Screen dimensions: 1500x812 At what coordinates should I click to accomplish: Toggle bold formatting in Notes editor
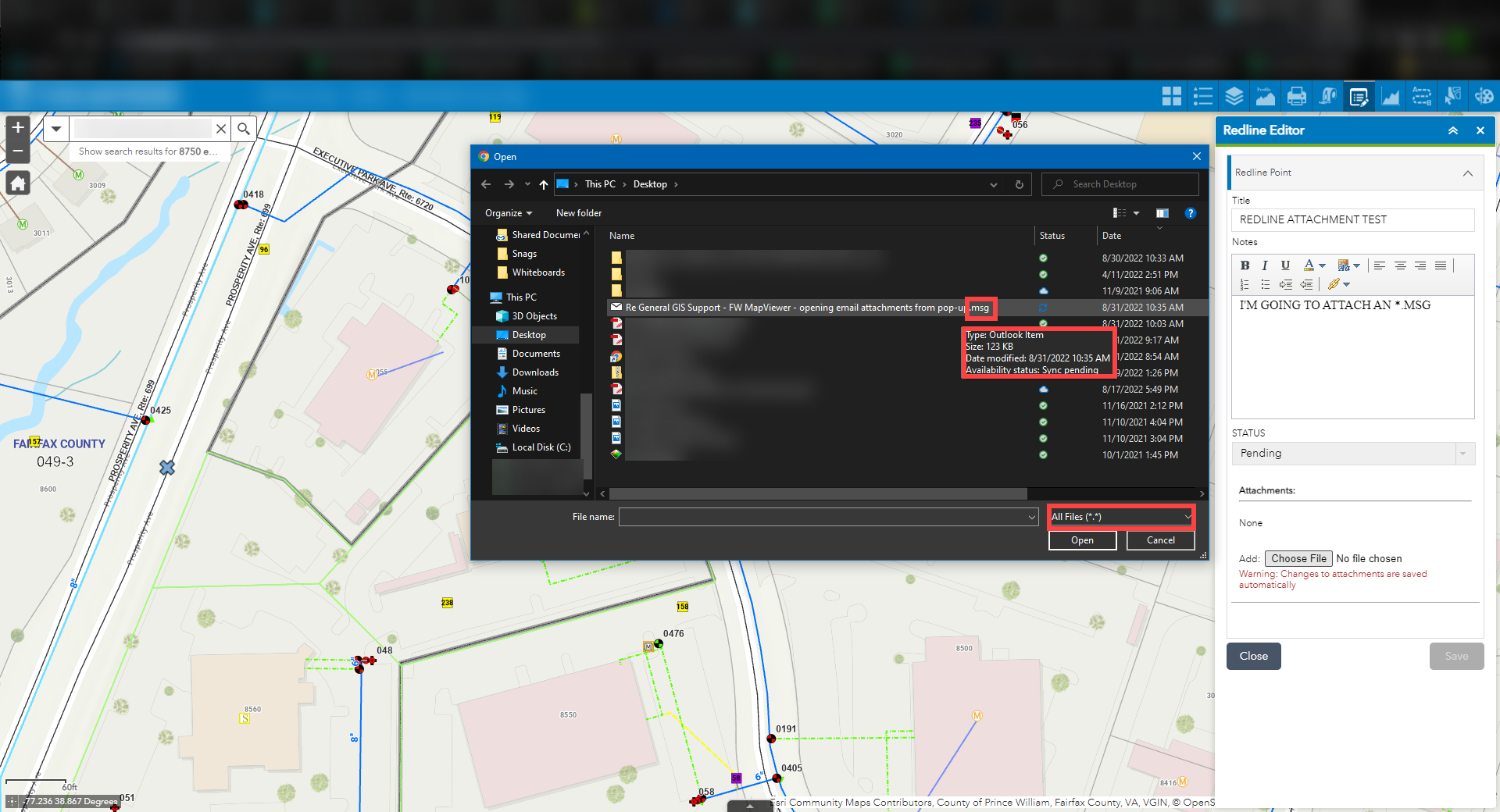[x=1245, y=265]
